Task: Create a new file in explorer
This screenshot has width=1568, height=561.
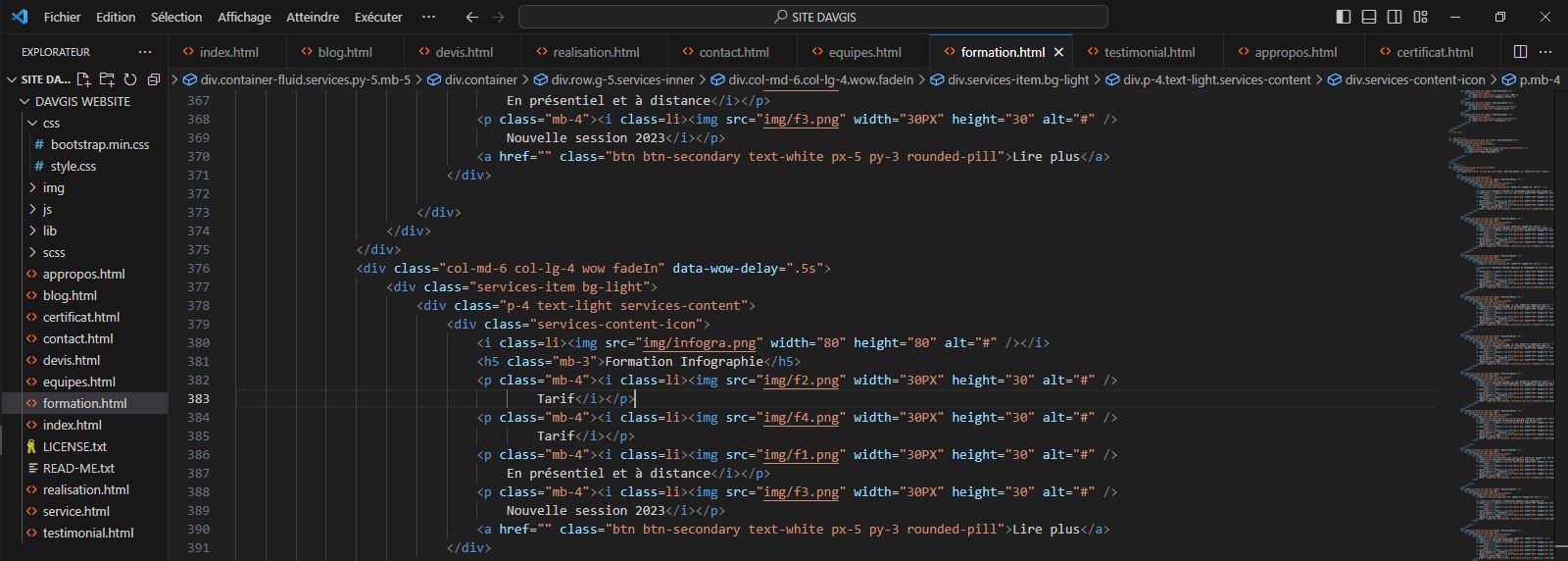Action: pos(83,79)
